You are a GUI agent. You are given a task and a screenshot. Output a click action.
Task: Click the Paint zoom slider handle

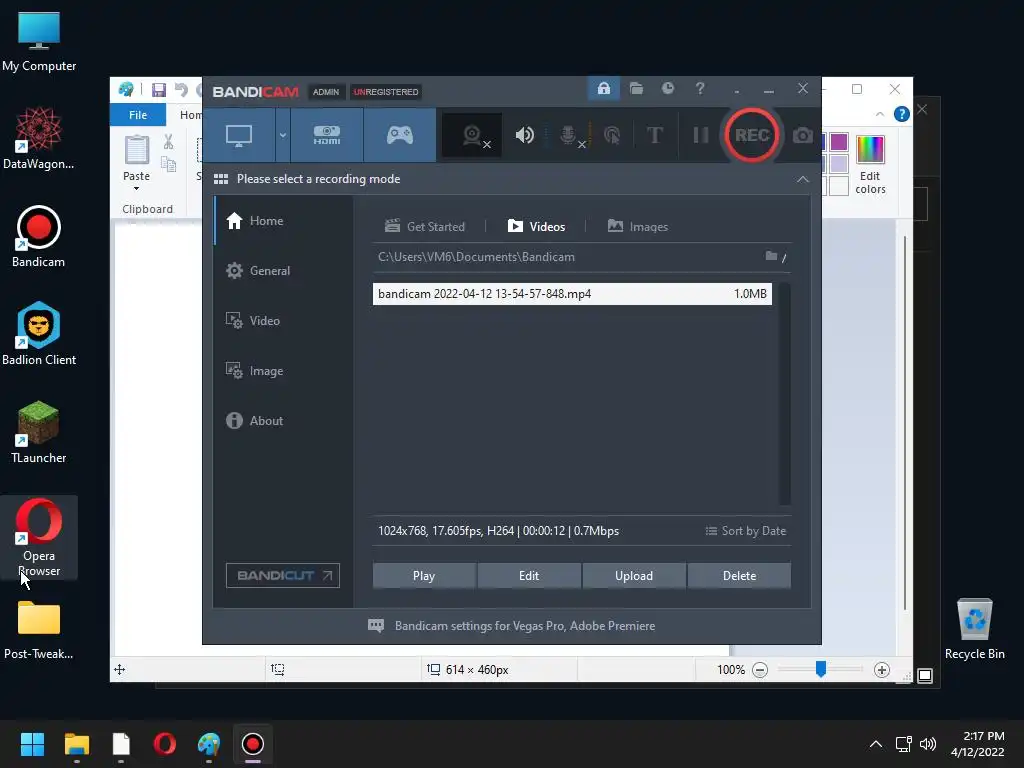point(821,669)
